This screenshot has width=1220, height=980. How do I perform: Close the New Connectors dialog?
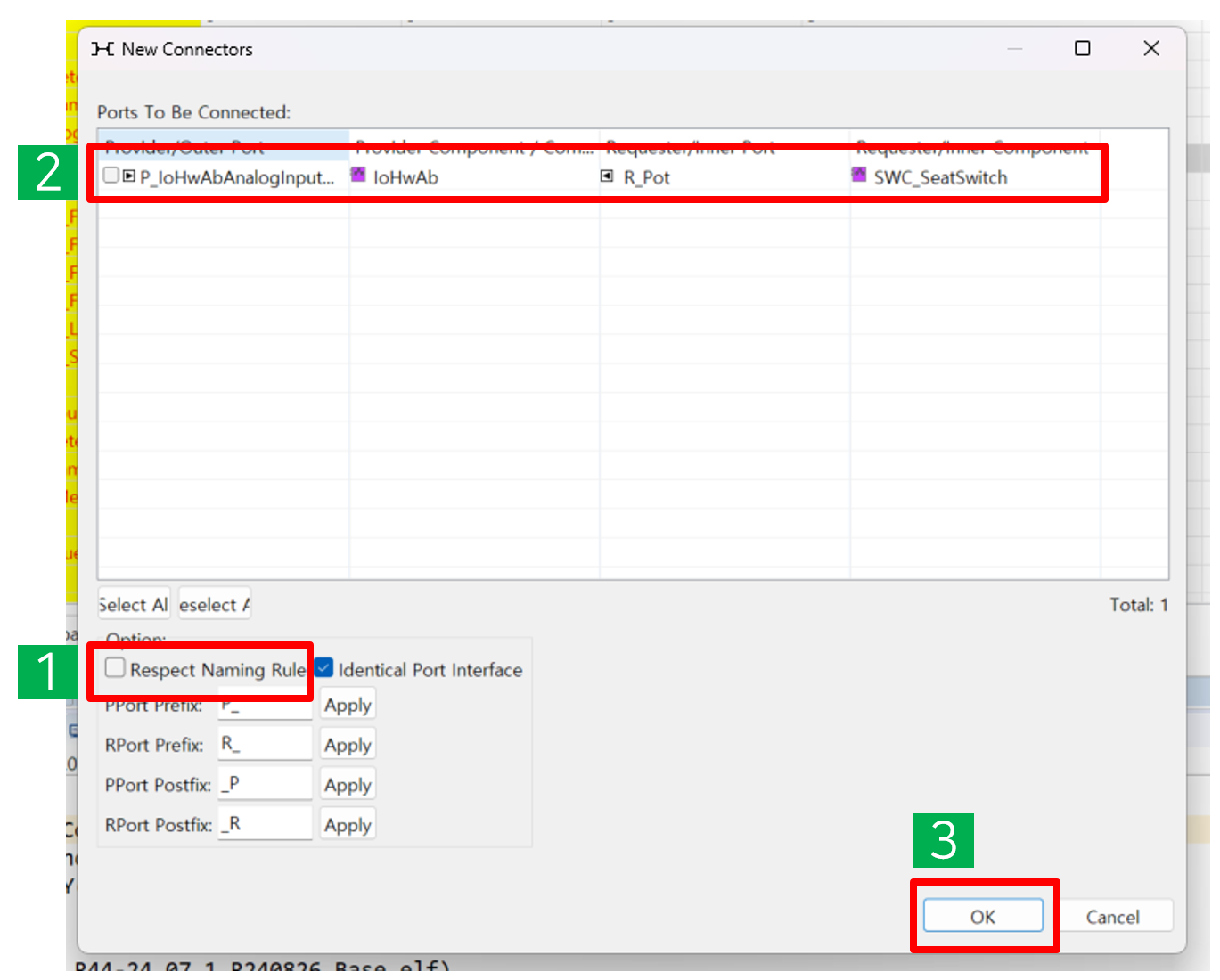[1151, 49]
